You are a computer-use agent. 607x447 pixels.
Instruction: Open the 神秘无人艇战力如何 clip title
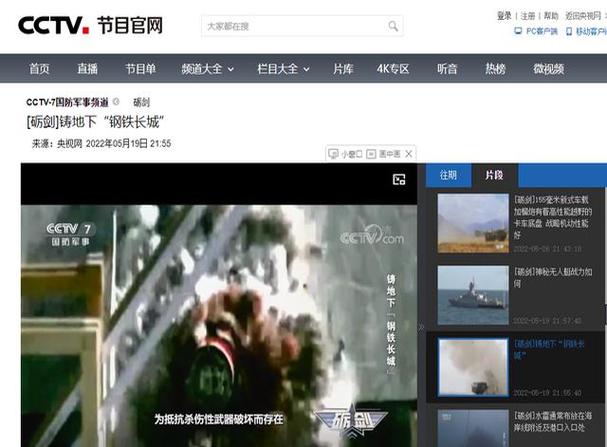coord(553,277)
